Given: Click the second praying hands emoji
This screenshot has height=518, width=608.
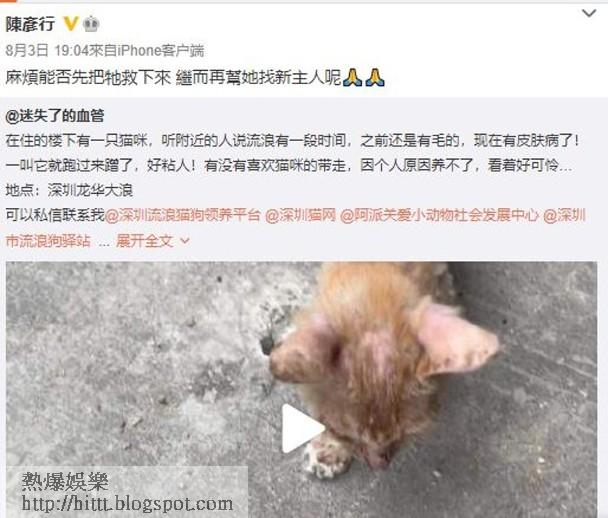Looking at the screenshot, I should pyautogui.click(x=375, y=77).
